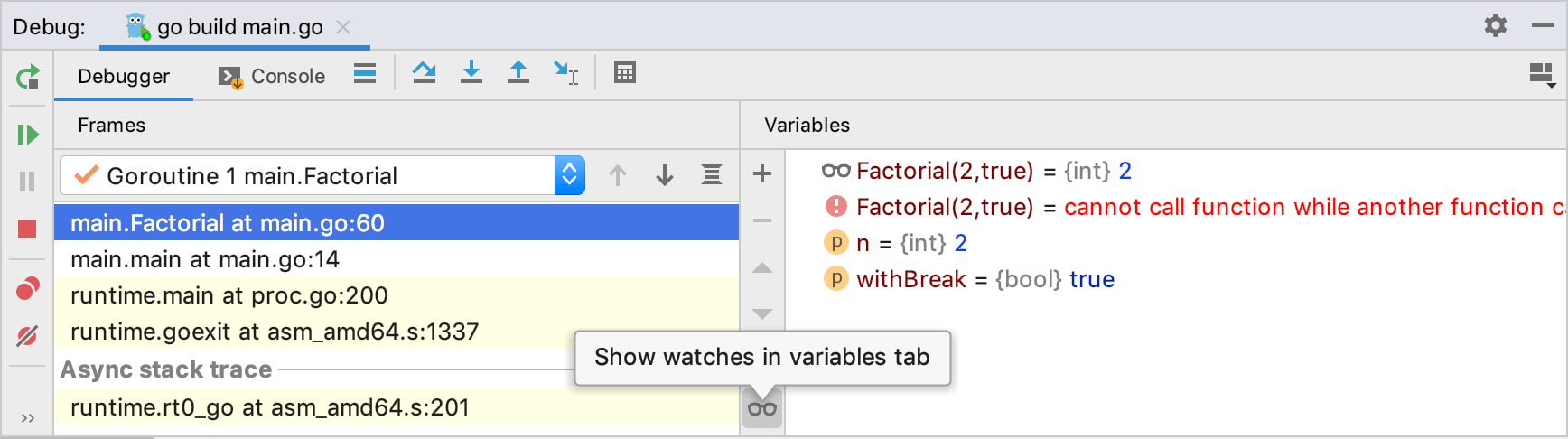Add a new watch with plus button
Viewport: 1568px width, 439px height.
[x=762, y=173]
